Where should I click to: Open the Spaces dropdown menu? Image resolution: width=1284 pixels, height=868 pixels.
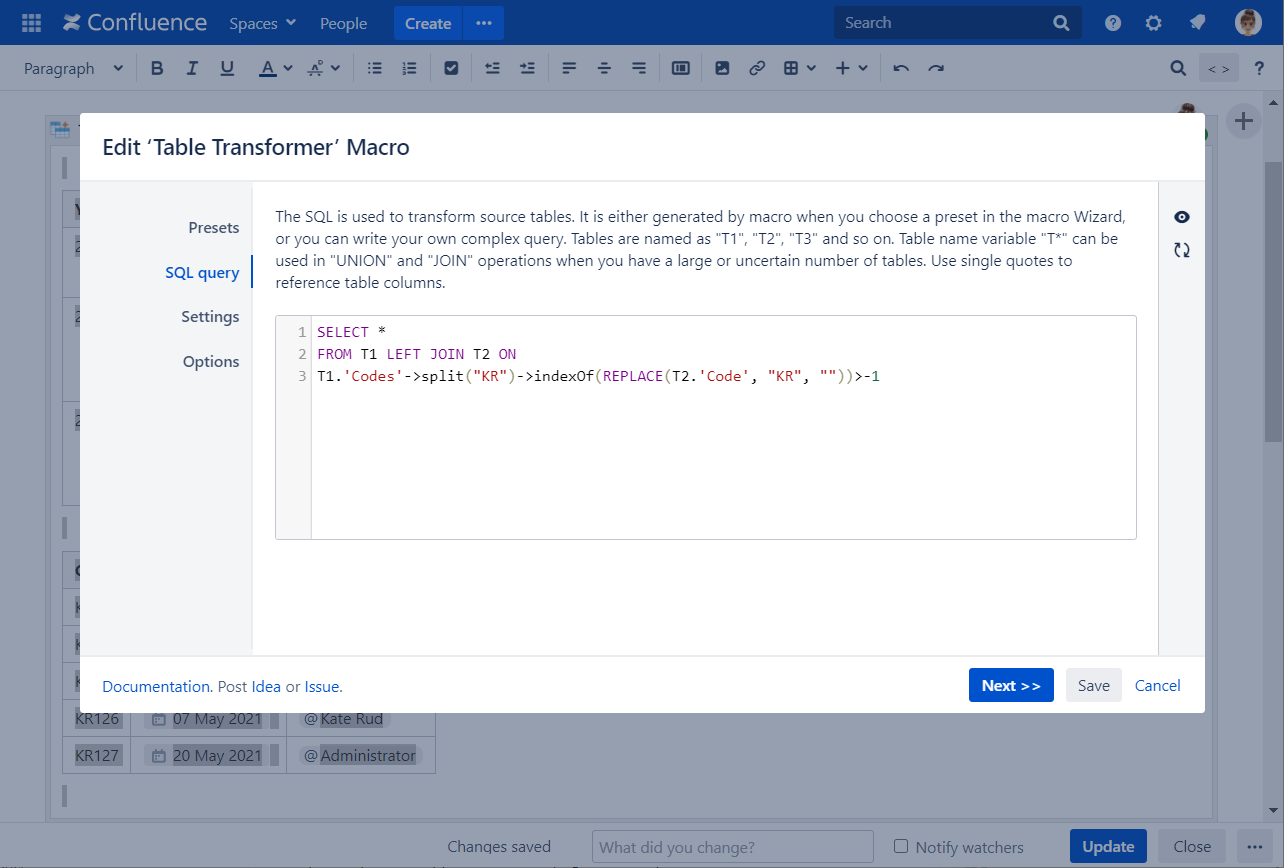click(x=262, y=23)
